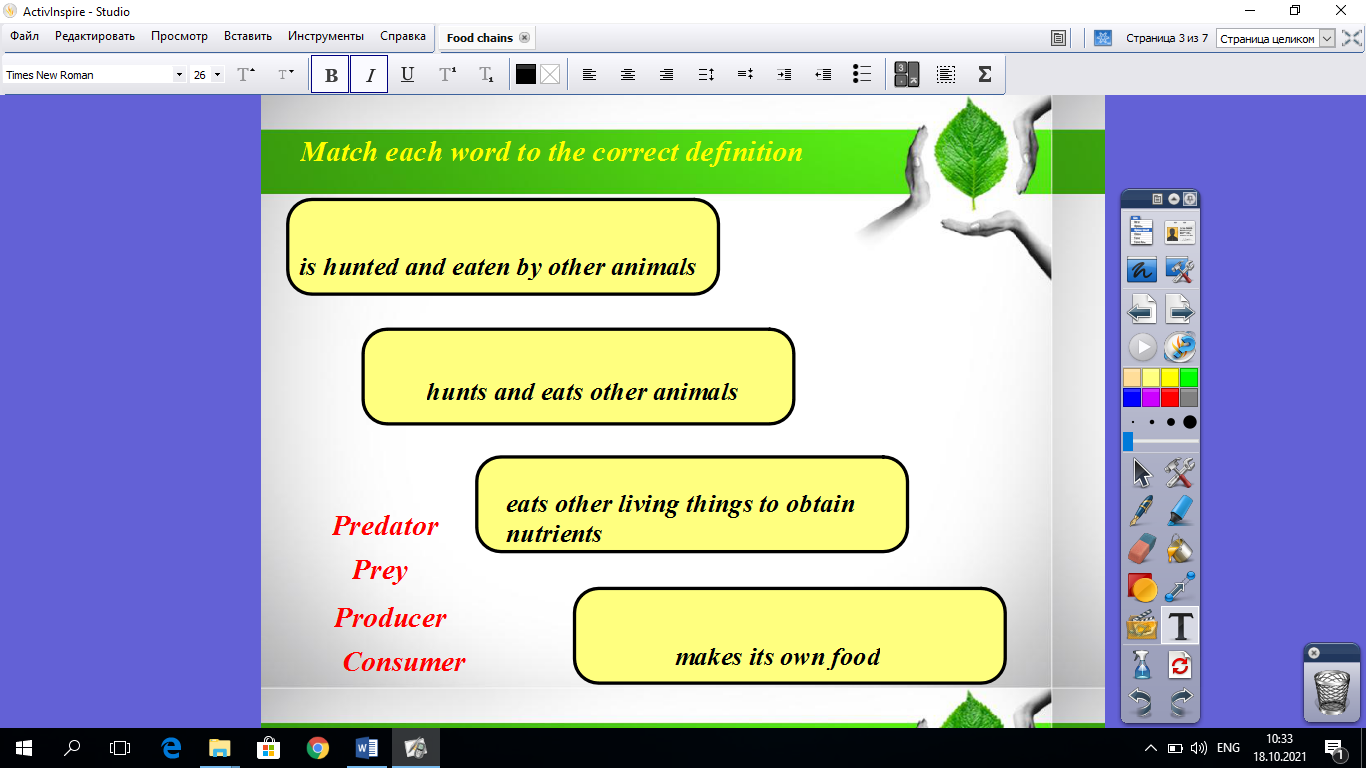The height and width of the screenshot is (768, 1366).
Task: Click the Undo arrow in the toolbox
Action: pyautogui.click(x=1142, y=702)
